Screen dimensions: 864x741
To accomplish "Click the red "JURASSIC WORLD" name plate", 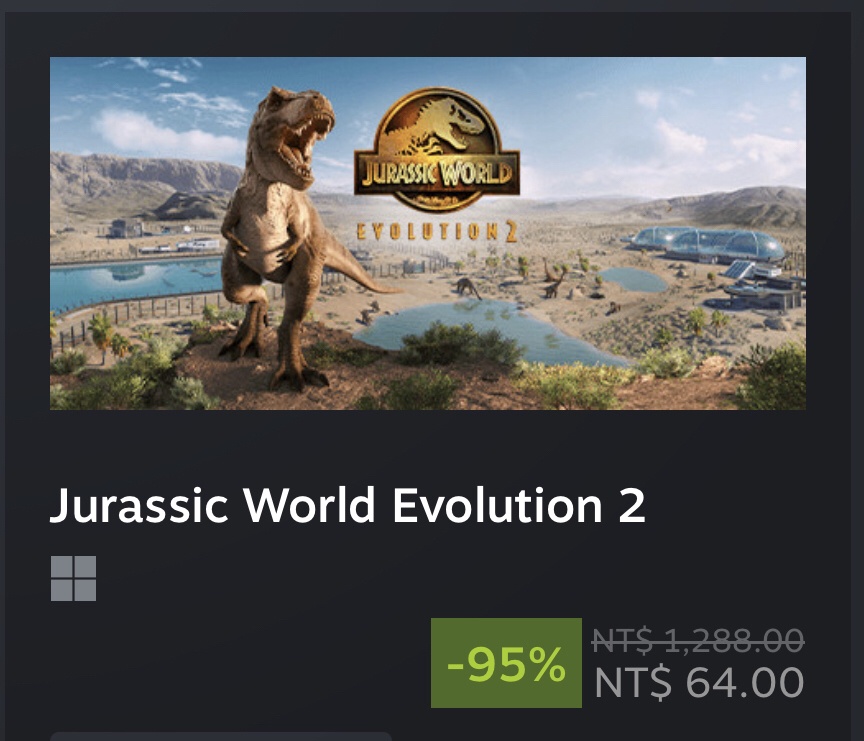I will (437, 172).
